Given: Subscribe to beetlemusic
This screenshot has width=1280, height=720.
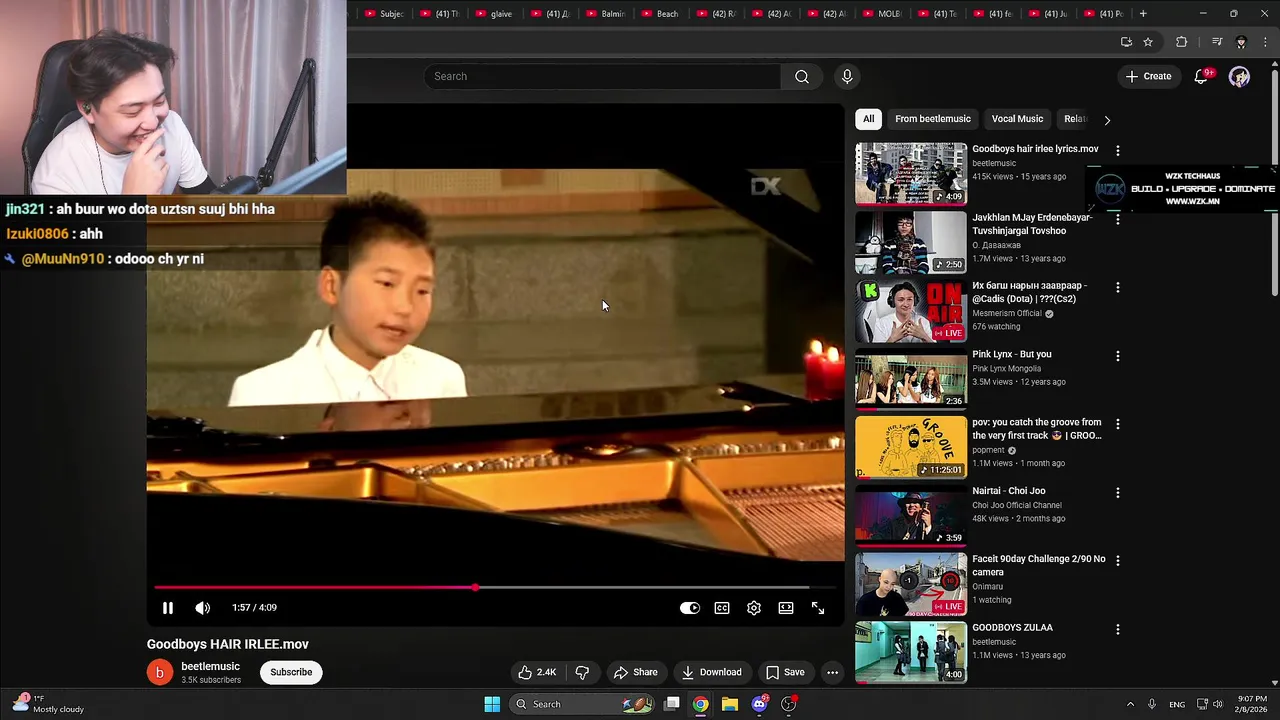Looking at the screenshot, I should click(291, 672).
